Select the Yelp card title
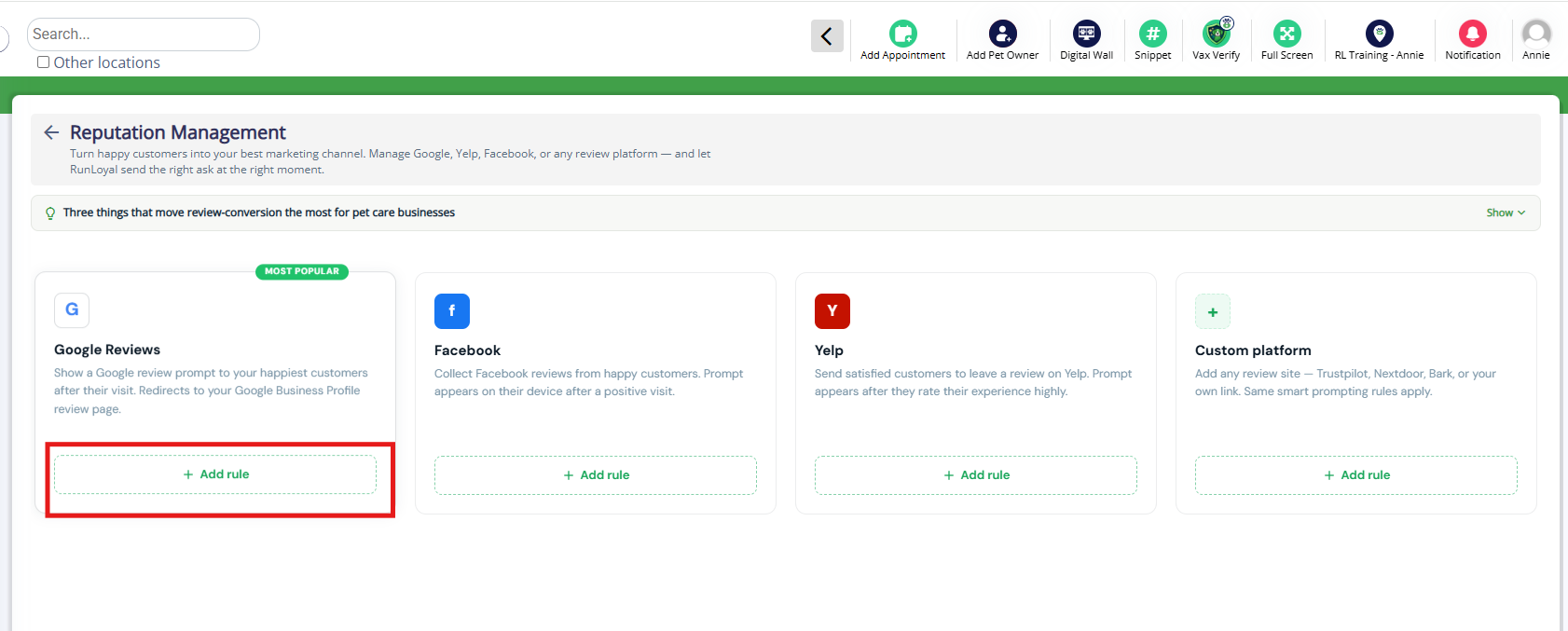This screenshot has width=1568, height=631. [x=829, y=350]
